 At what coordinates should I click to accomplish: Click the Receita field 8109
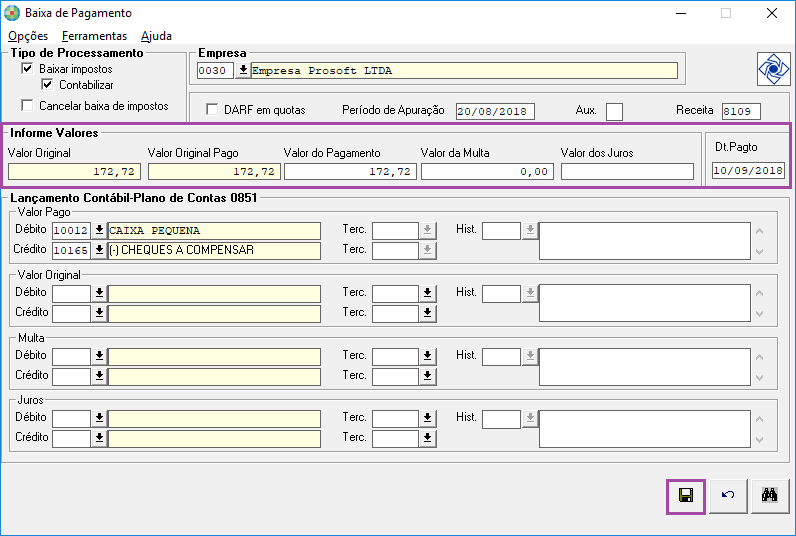pyautogui.click(x=741, y=111)
